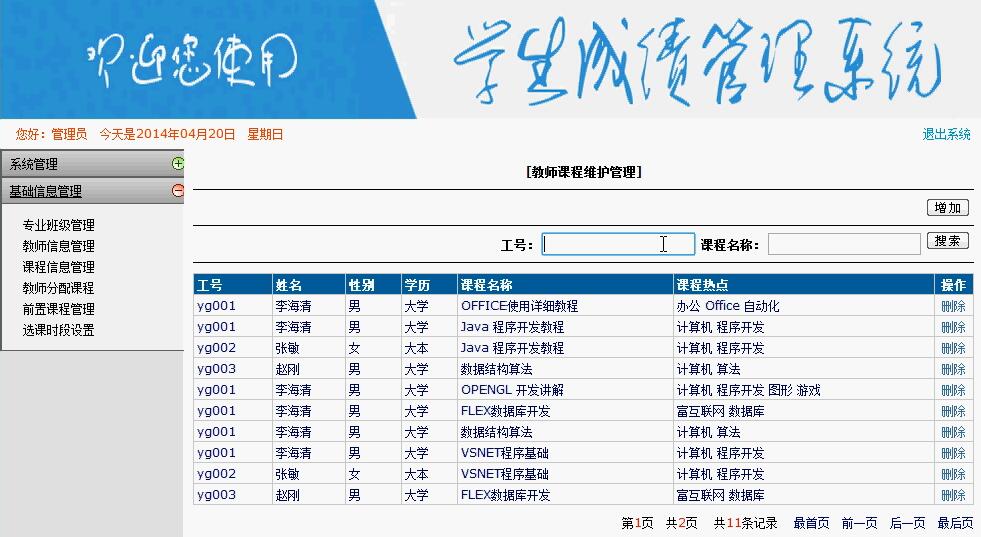Click the 课程名称 column header

coord(565,285)
